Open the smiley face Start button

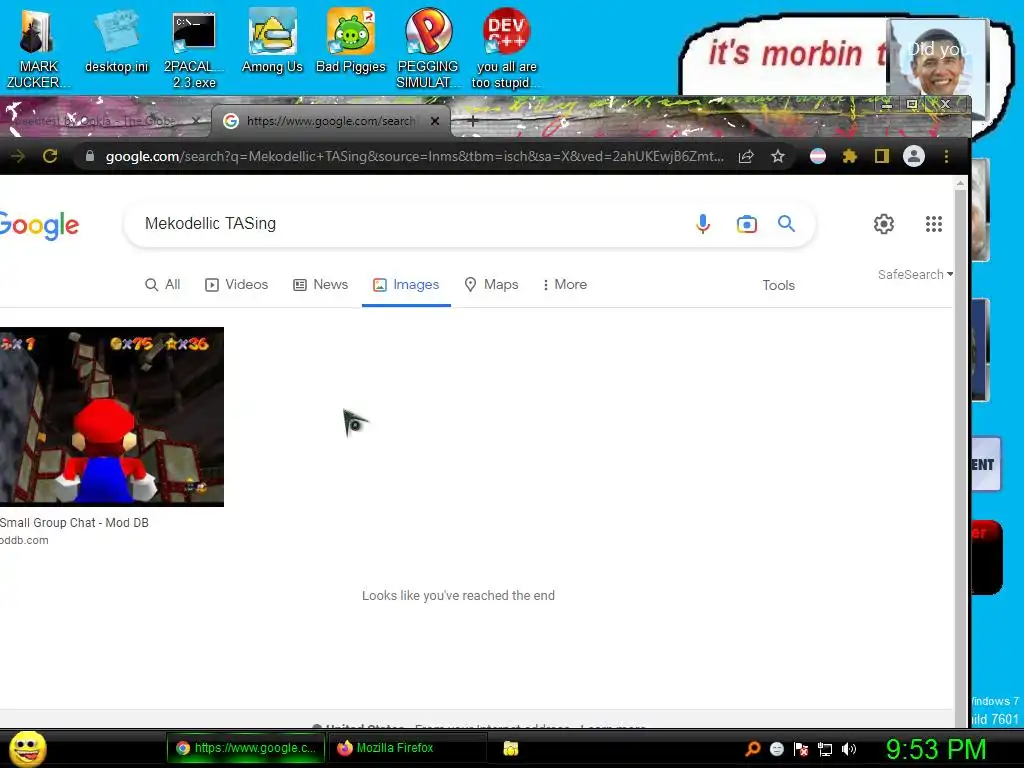point(28,748)
